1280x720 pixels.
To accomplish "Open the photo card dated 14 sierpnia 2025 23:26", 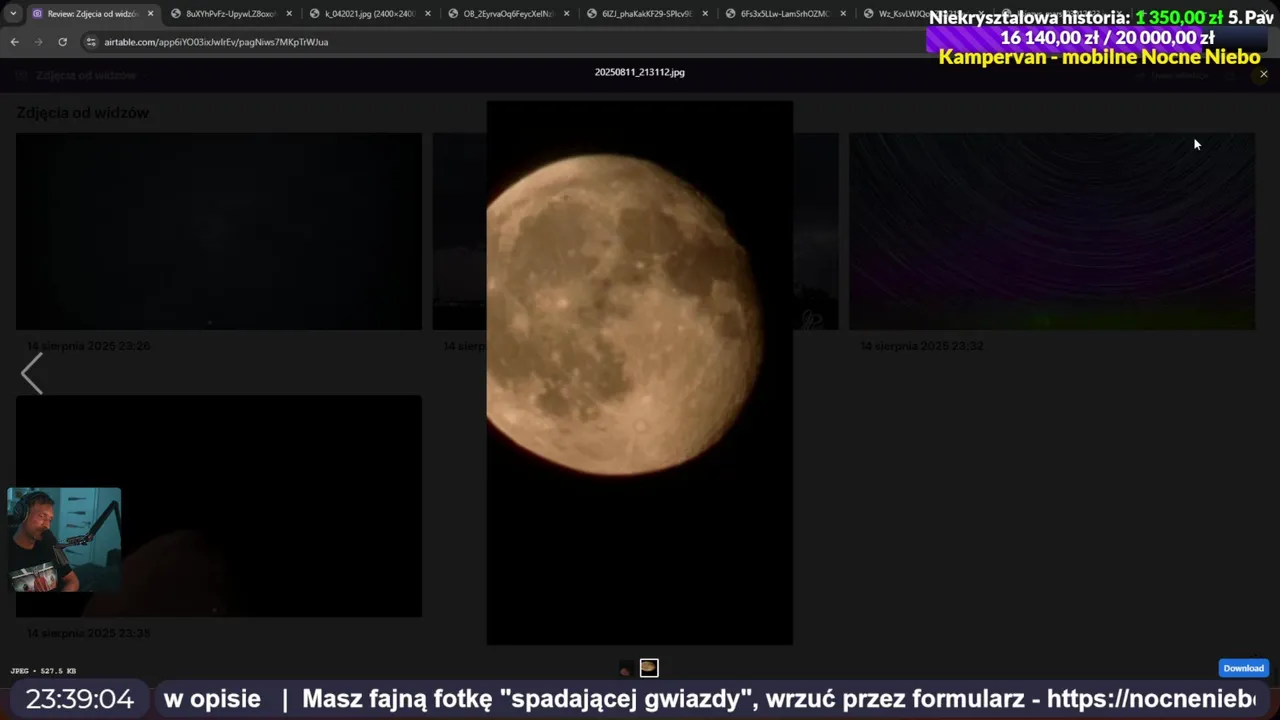I will 218,231.
